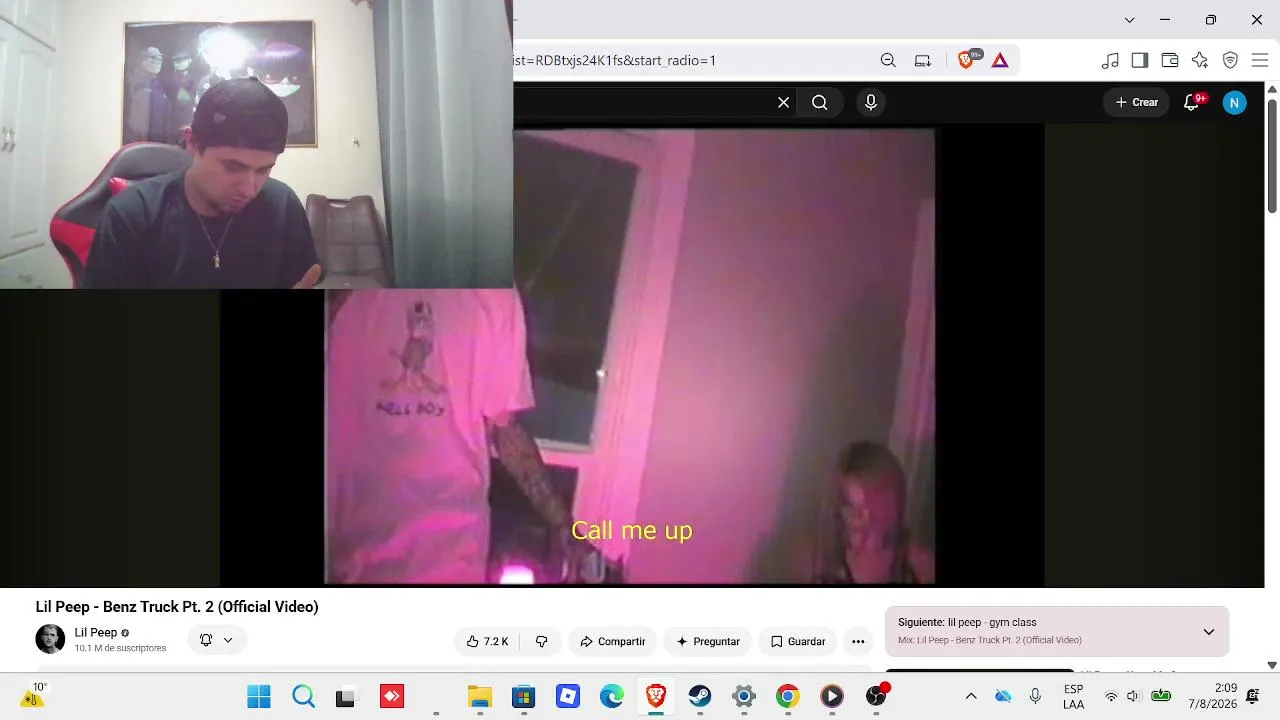Open YouTube notifications bell
Viewport: 1280px width, 720px height.
click(1191, 102)
